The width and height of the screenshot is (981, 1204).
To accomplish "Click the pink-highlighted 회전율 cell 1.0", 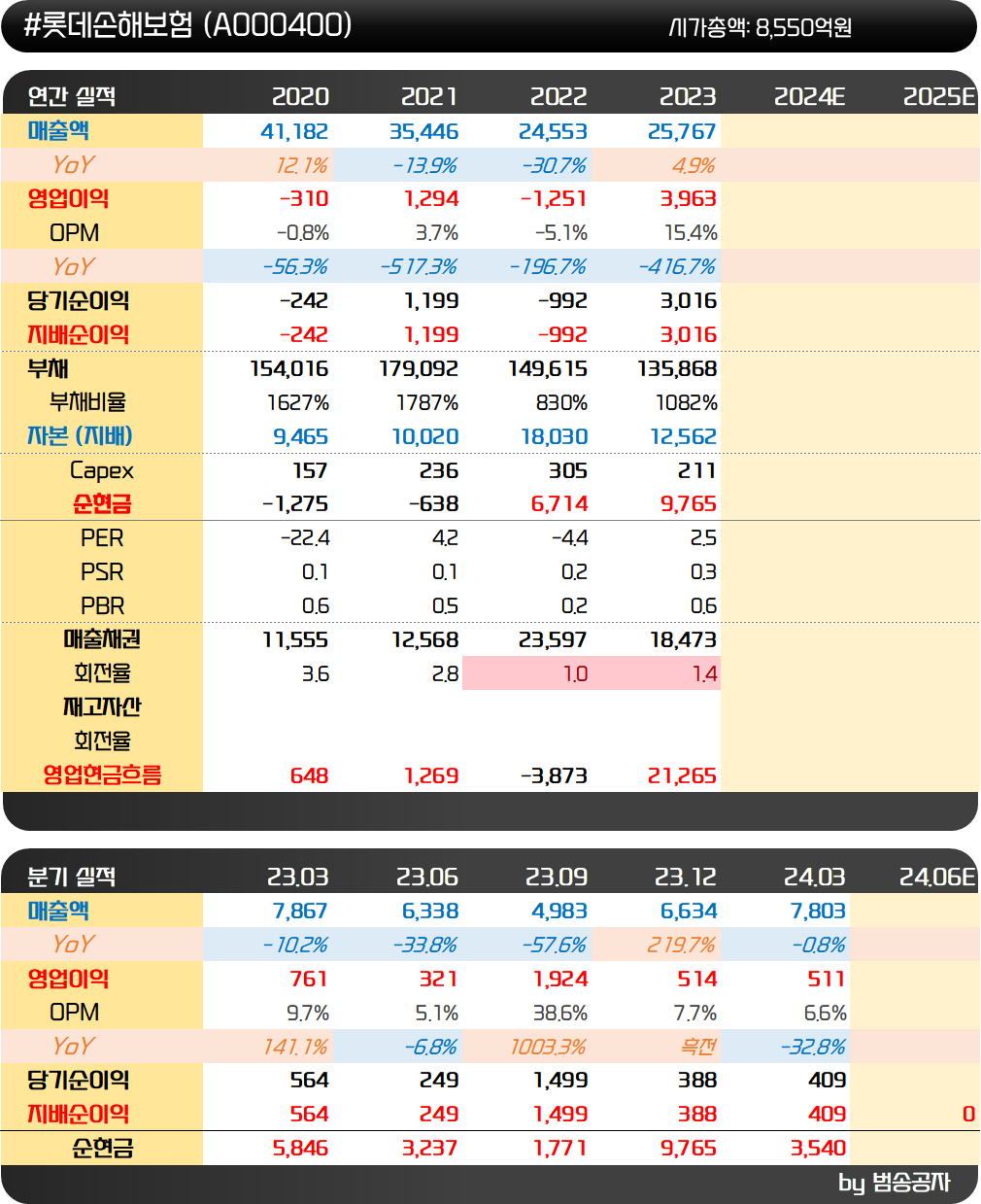I will point(526,673).
